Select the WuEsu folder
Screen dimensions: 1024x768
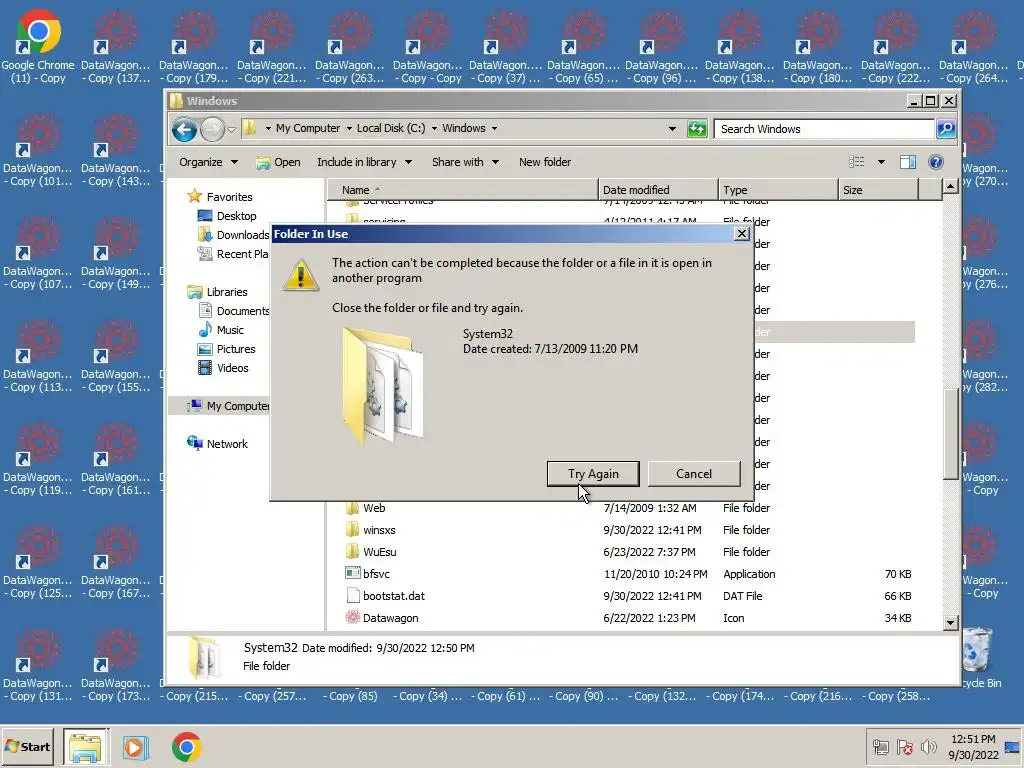point(371,552)
